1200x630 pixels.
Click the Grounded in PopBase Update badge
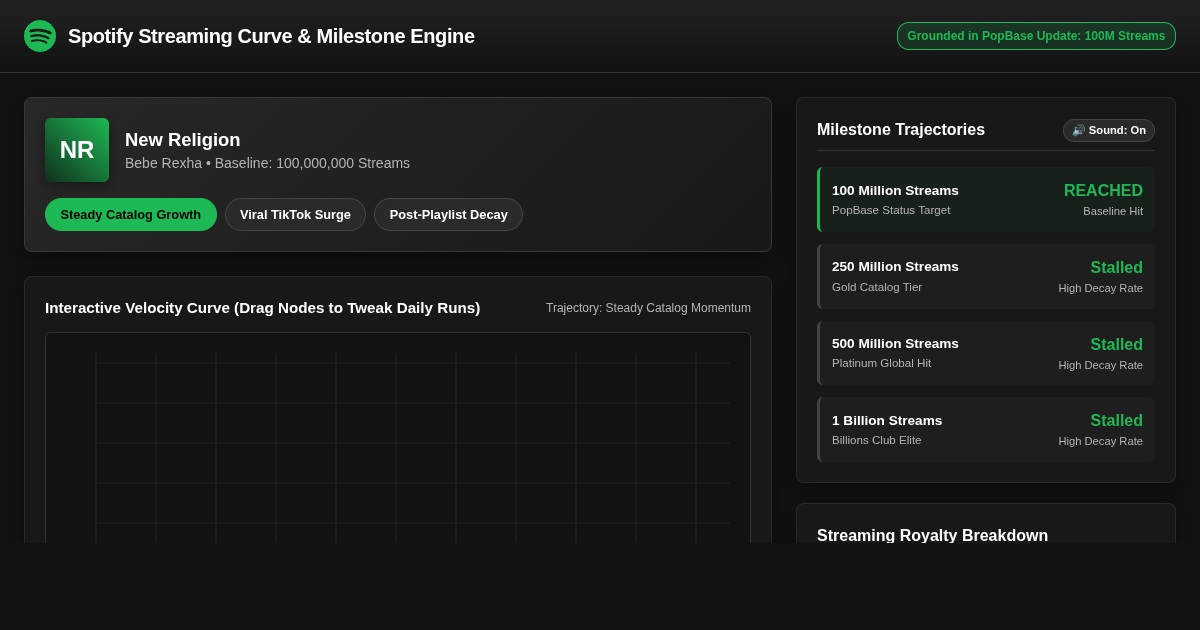1036,36
